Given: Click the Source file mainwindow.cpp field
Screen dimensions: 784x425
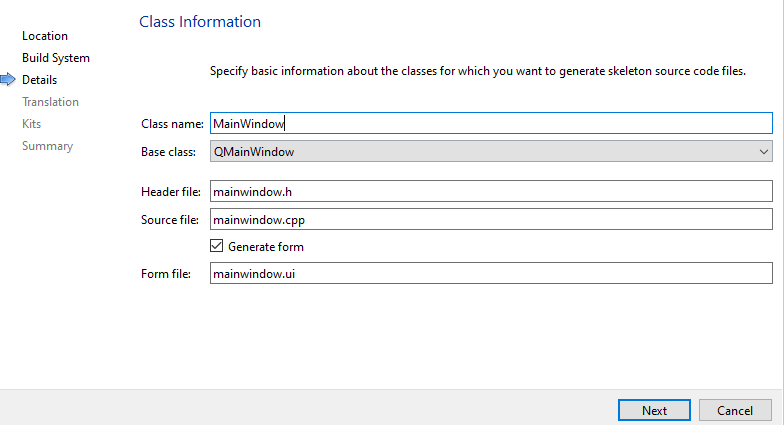Looking at the screenshot, I should [x=490, y=219].
